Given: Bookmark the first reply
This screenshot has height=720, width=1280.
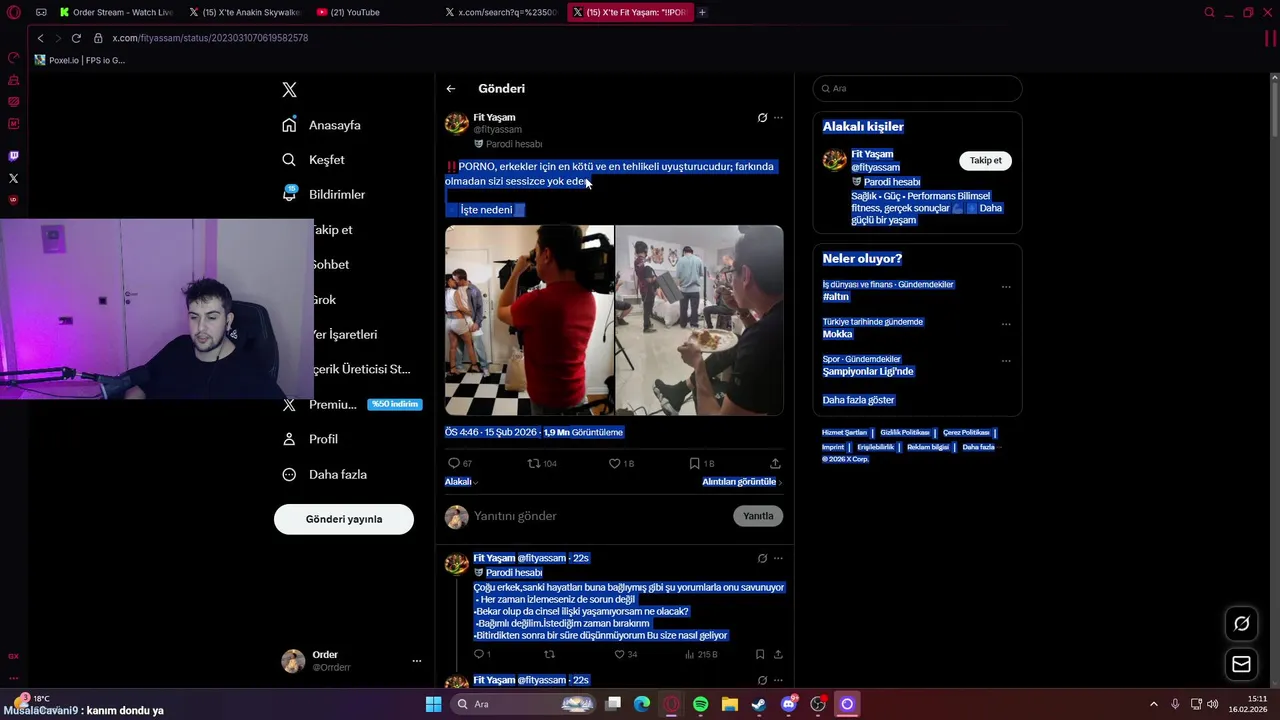Looking at the screenshot, I should [760, 655].
